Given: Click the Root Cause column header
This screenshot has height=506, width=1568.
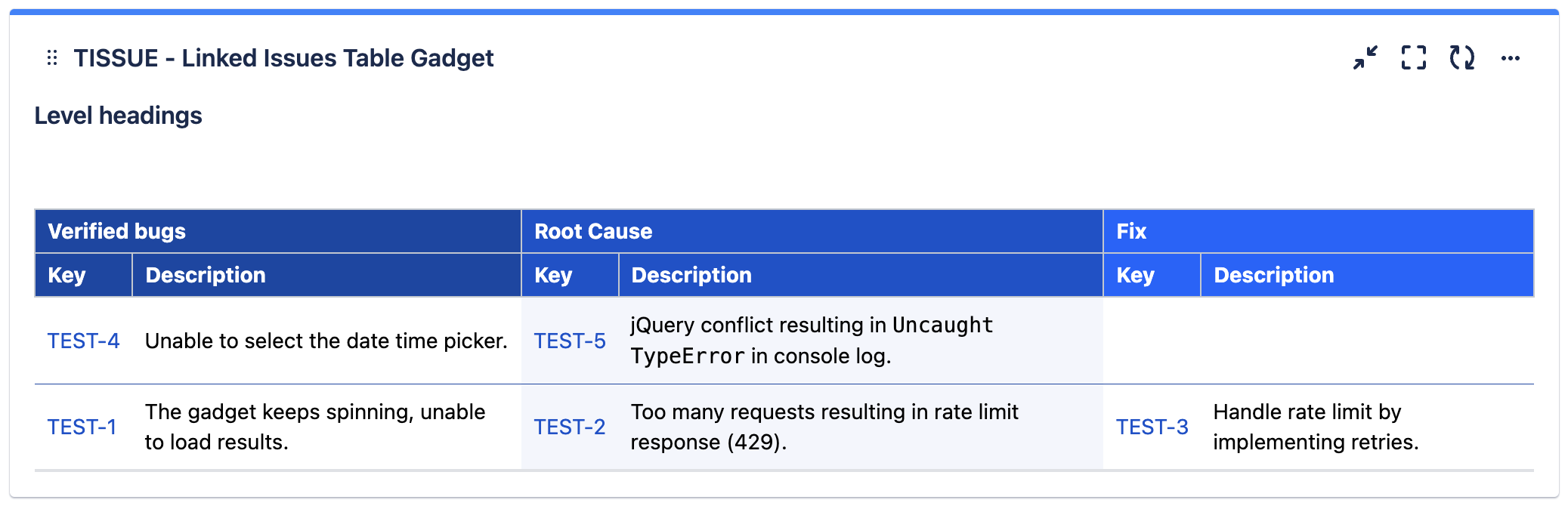Looking at the screenshot, I should point(593,231).
